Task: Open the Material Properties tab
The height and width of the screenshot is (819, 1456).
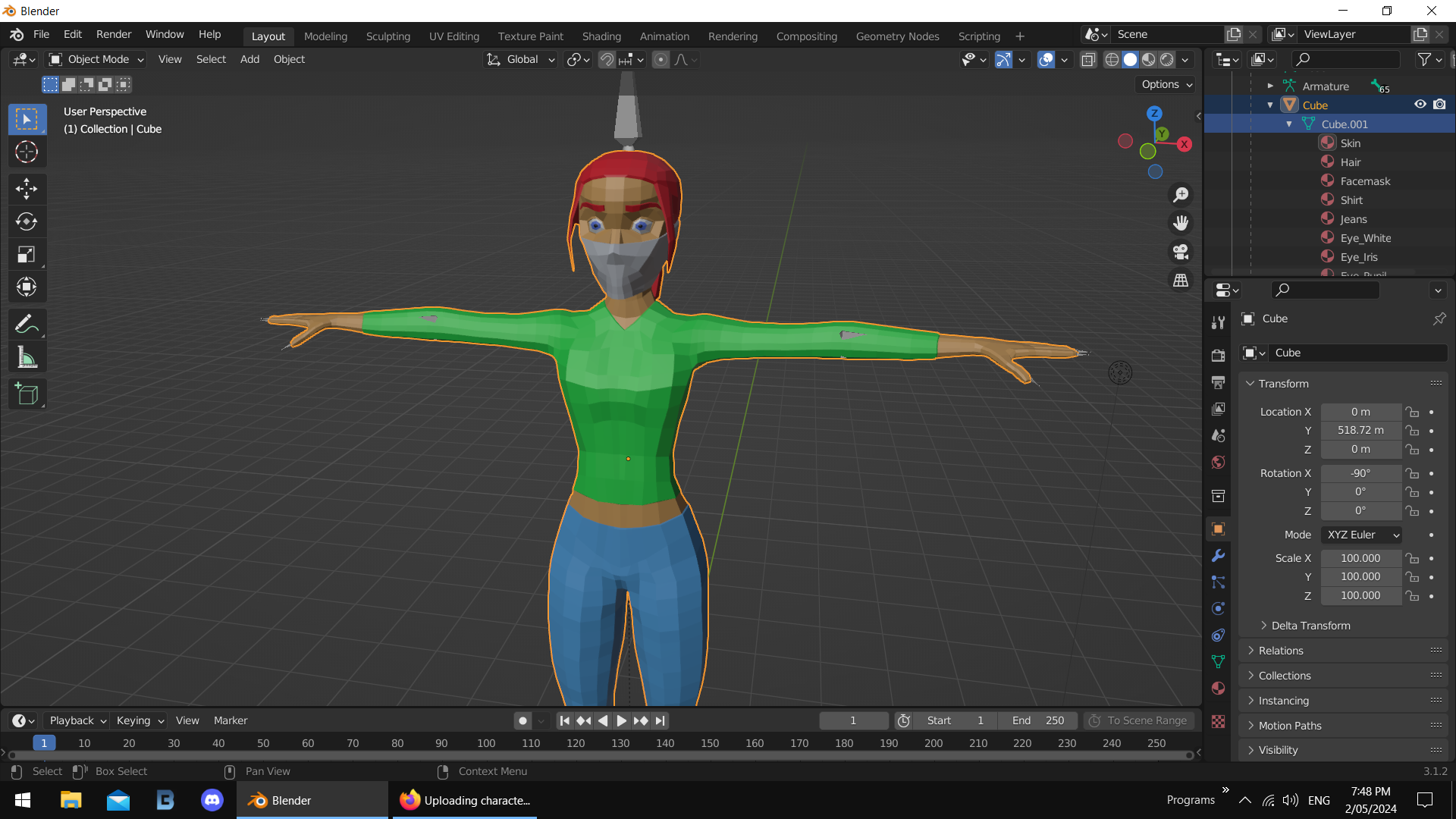Action: tap(1218, 689)
